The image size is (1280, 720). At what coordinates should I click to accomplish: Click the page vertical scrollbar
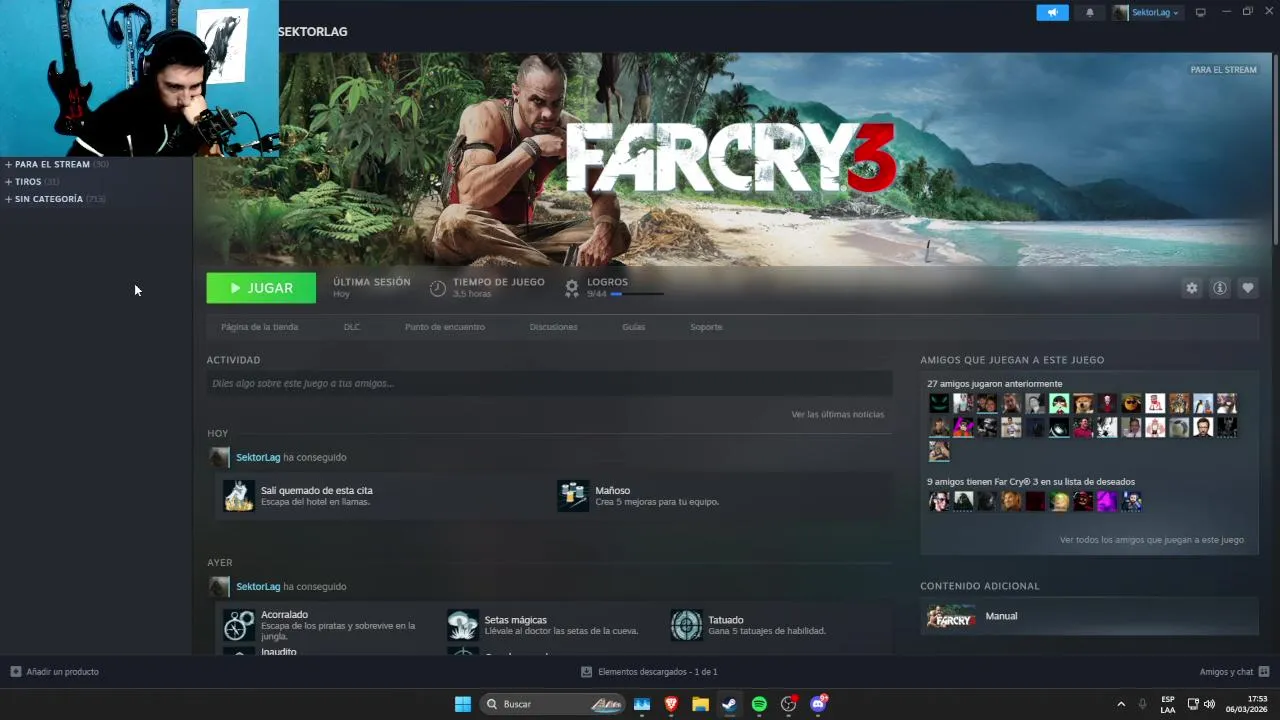tap(1275, 150)
